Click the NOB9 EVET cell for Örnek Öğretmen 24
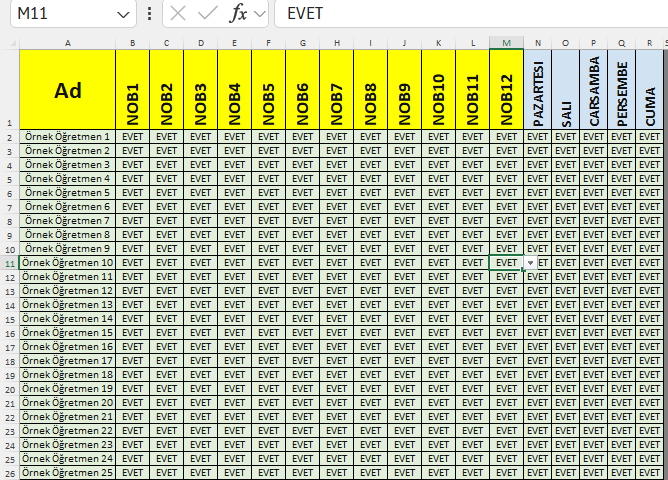The height and width of the screenshot is (480, 668). (x=404, y=459)
